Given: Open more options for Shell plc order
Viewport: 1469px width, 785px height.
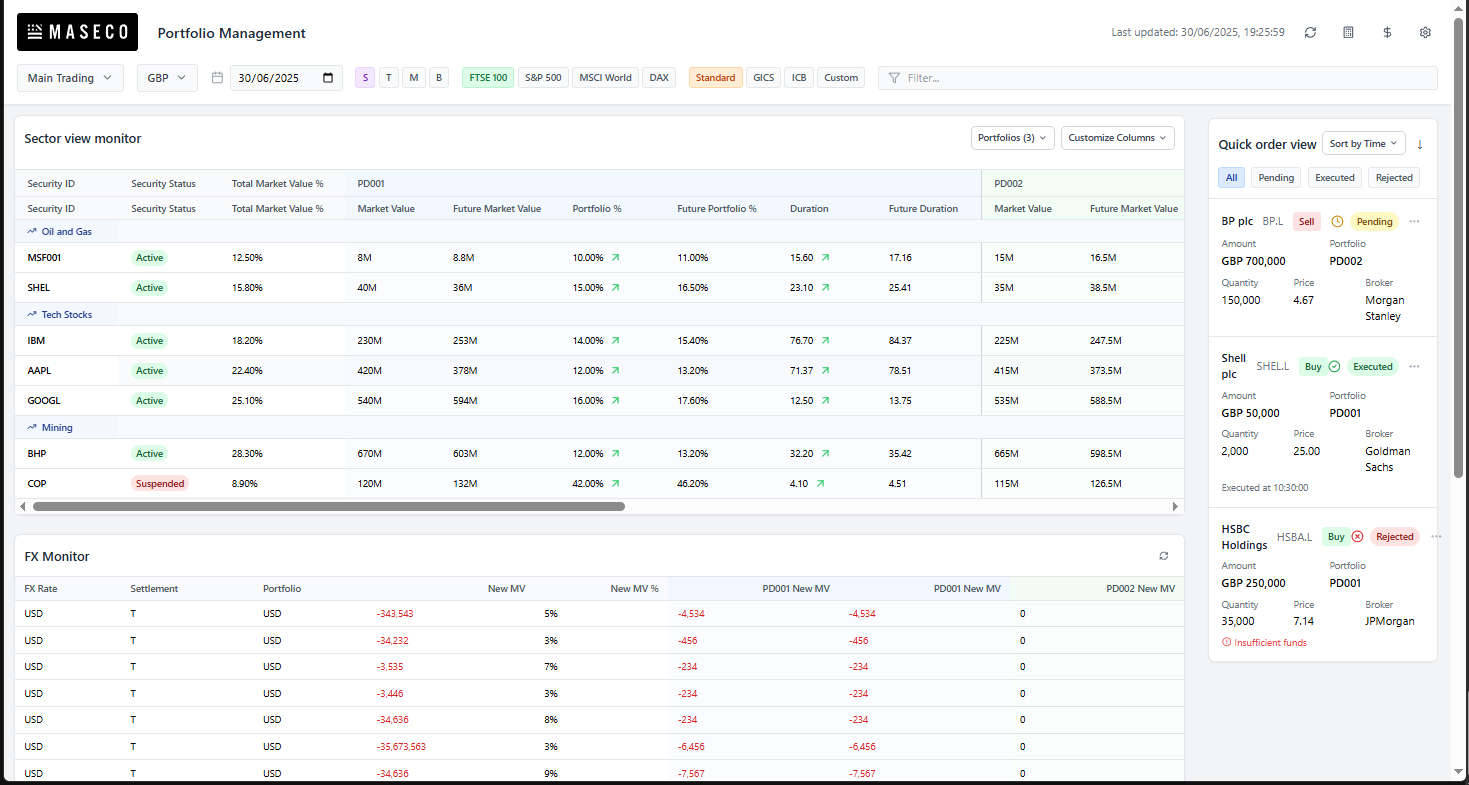Looking at the screenshot, I should pyautogui.click(x=1414, y=366).
